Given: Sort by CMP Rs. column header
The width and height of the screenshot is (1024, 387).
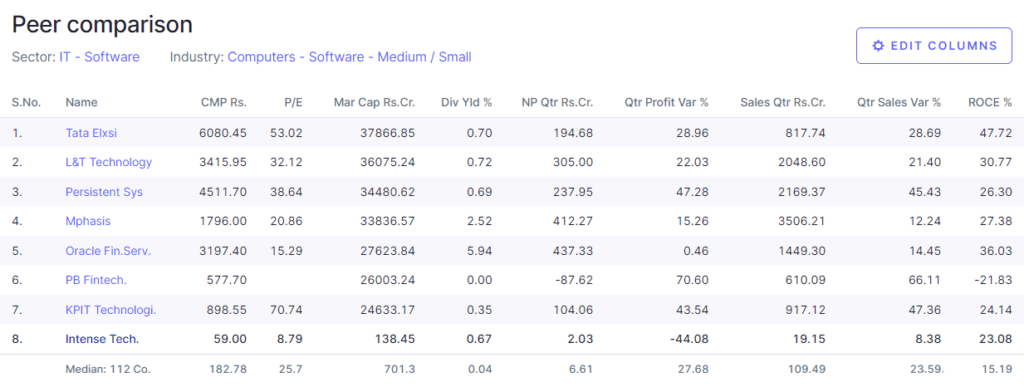Looking at the screenshot, I should pyautogui.click(x=224, y=102).
